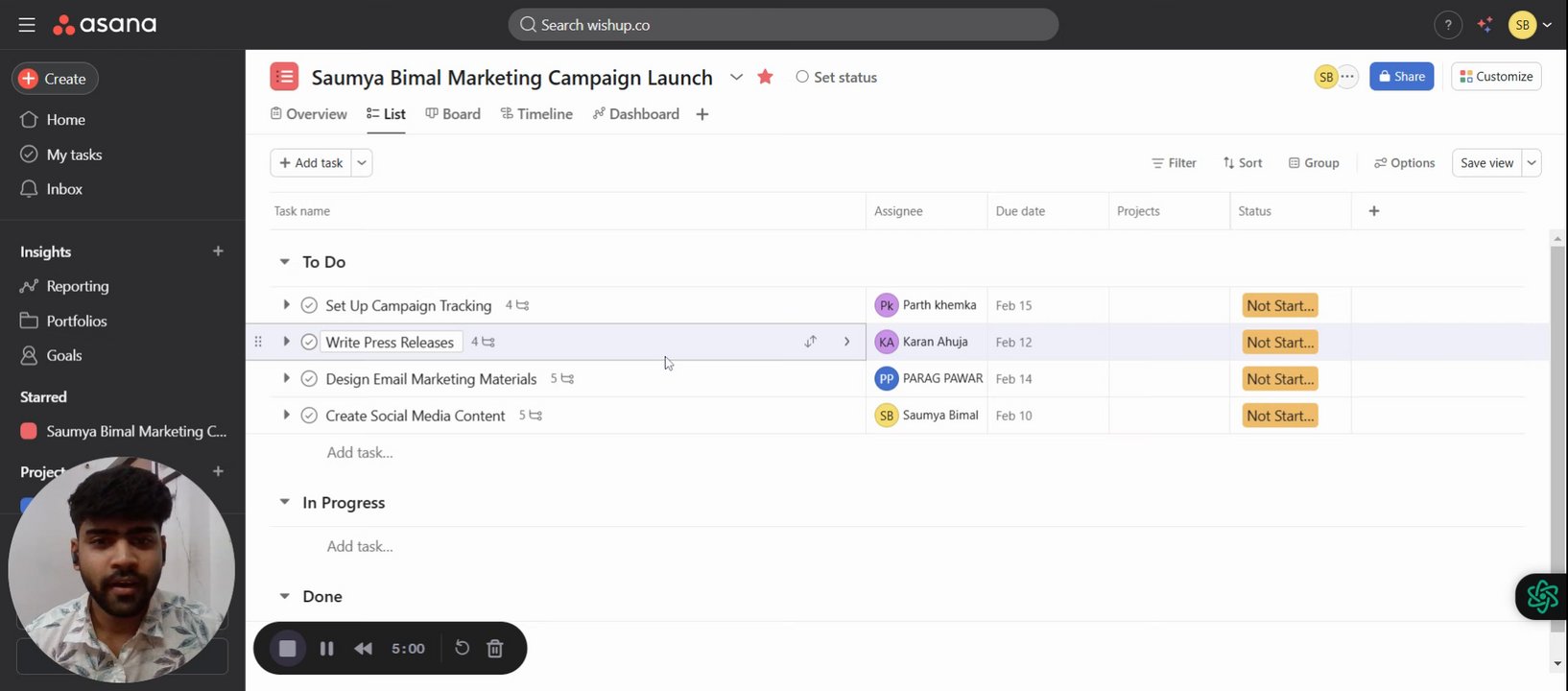The width and height of the screenshot is (1568, 691).
Task: Delete the recording with trash icon
Action: pyautogui.click(x=495, y=649)
